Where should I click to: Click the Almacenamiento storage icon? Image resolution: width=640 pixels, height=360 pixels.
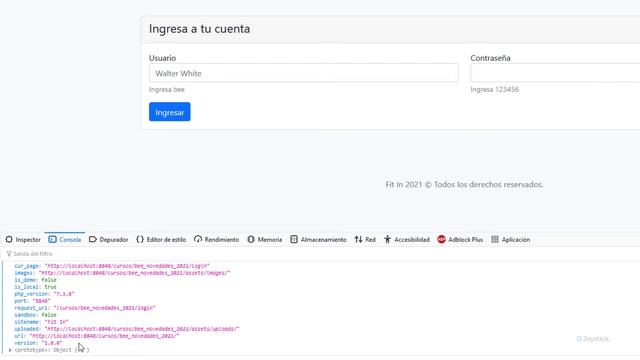point(294,240)
